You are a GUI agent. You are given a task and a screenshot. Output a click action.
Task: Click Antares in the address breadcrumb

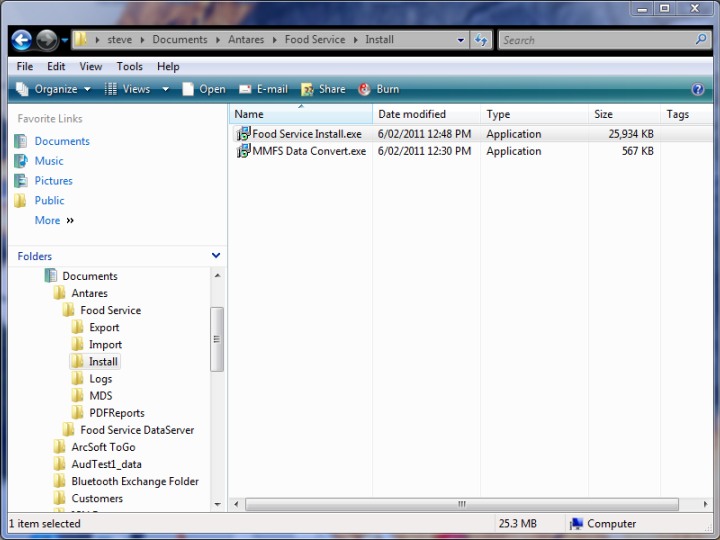tap(246, 40)
